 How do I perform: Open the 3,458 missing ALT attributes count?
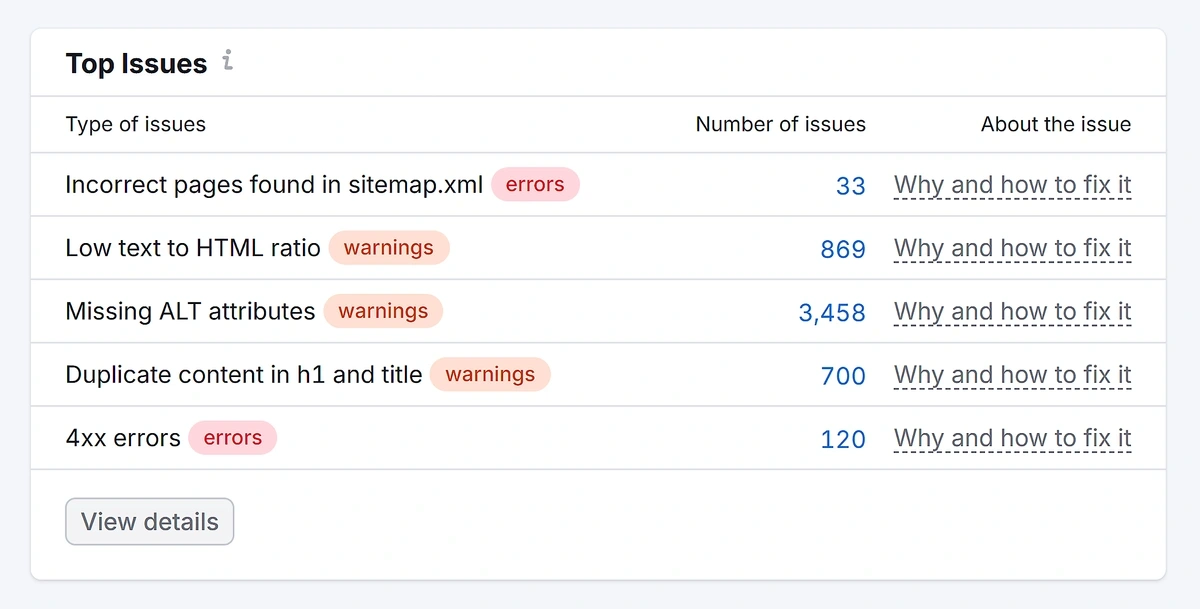[x=832, y=313]
